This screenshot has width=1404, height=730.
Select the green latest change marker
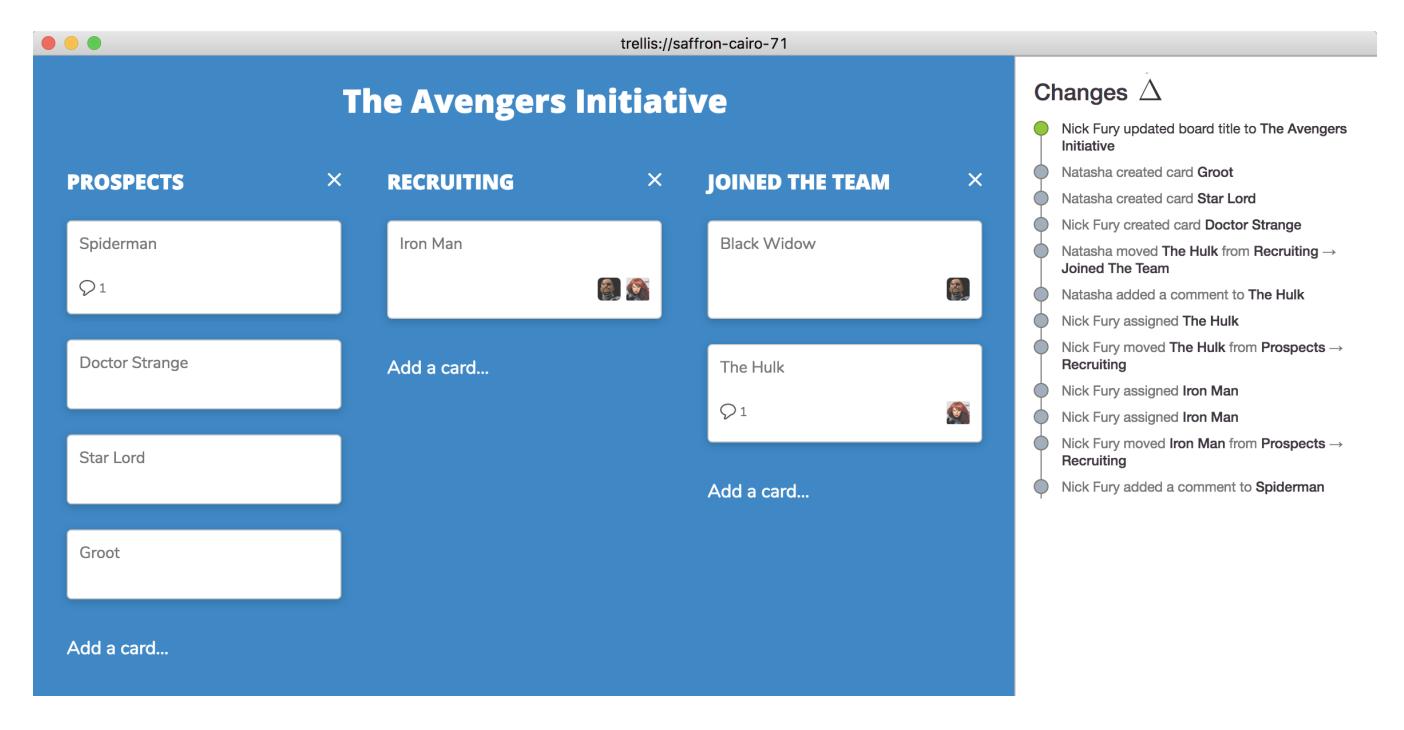pos(1041,129)
